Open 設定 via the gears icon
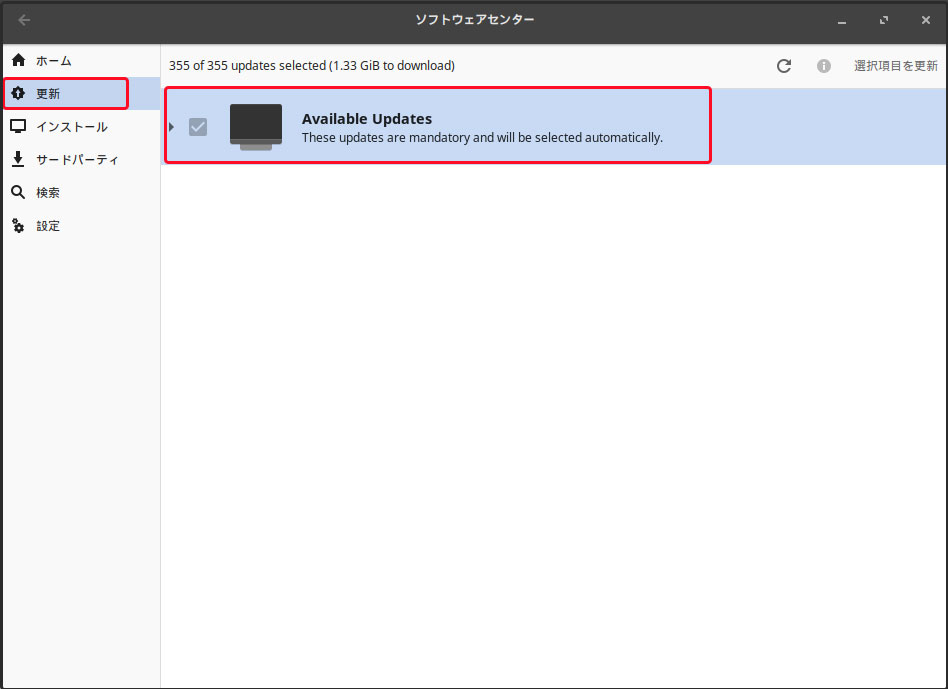Image resolution: width=948 pixels, height=689 pixels. pos(18,226)
